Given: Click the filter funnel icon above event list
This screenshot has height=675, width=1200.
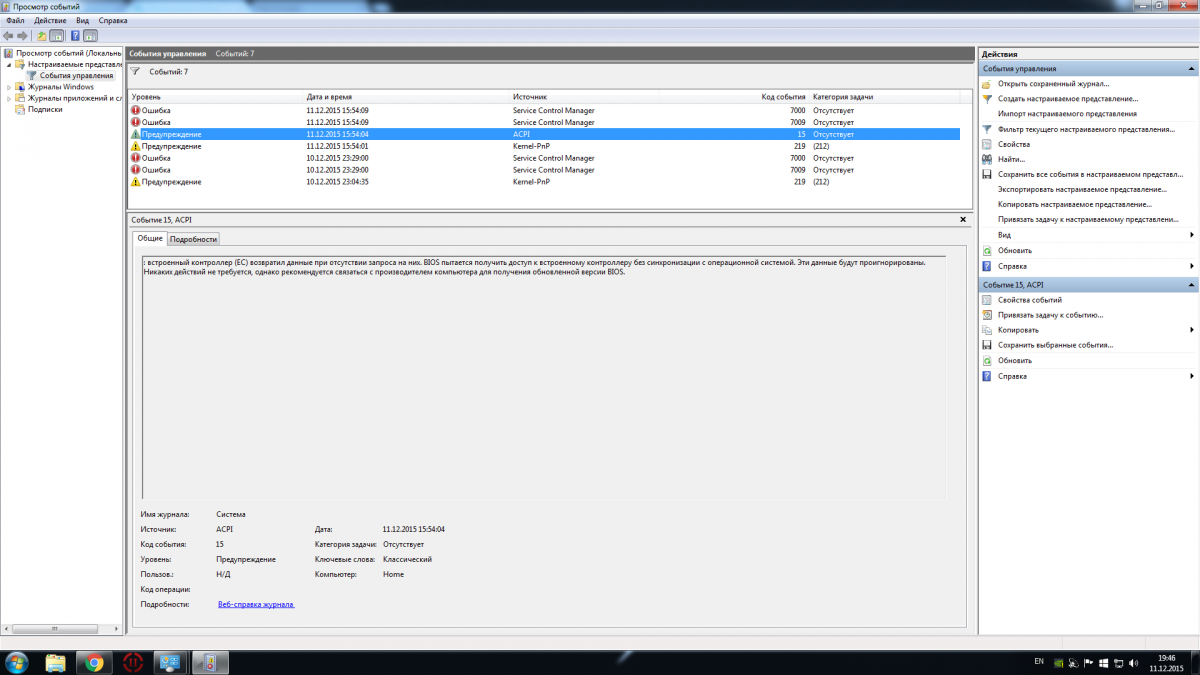Looking at the screenshot, I should click(136, 72).
